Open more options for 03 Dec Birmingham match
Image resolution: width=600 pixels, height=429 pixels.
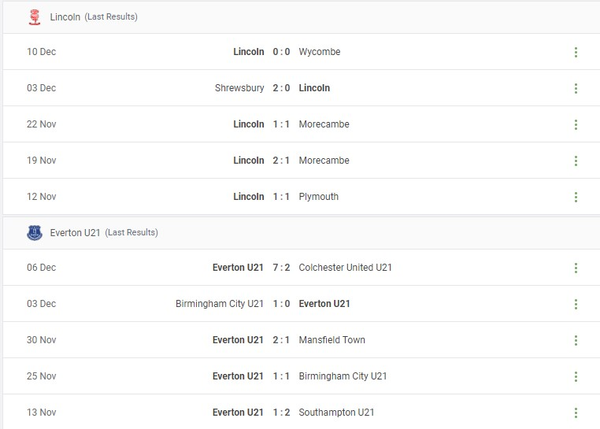(x=576, y=304)
